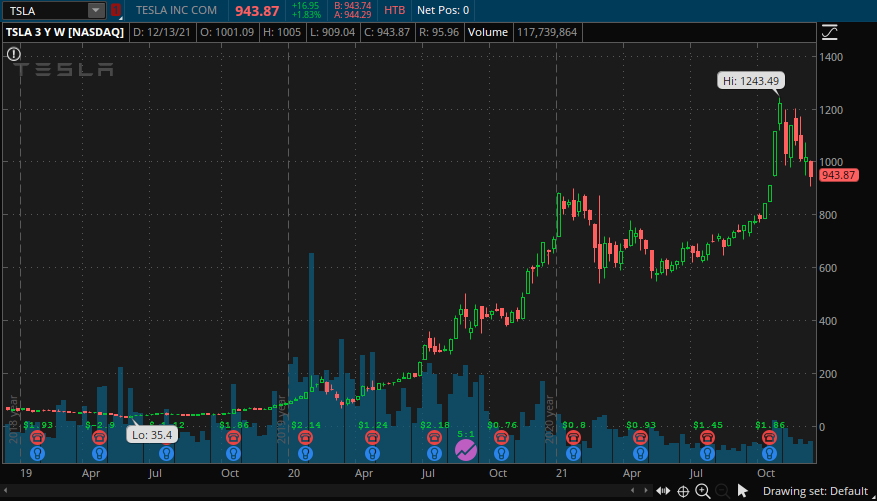
Task: Click the '20' year label on the time axis
Action: tap(295, 473)
